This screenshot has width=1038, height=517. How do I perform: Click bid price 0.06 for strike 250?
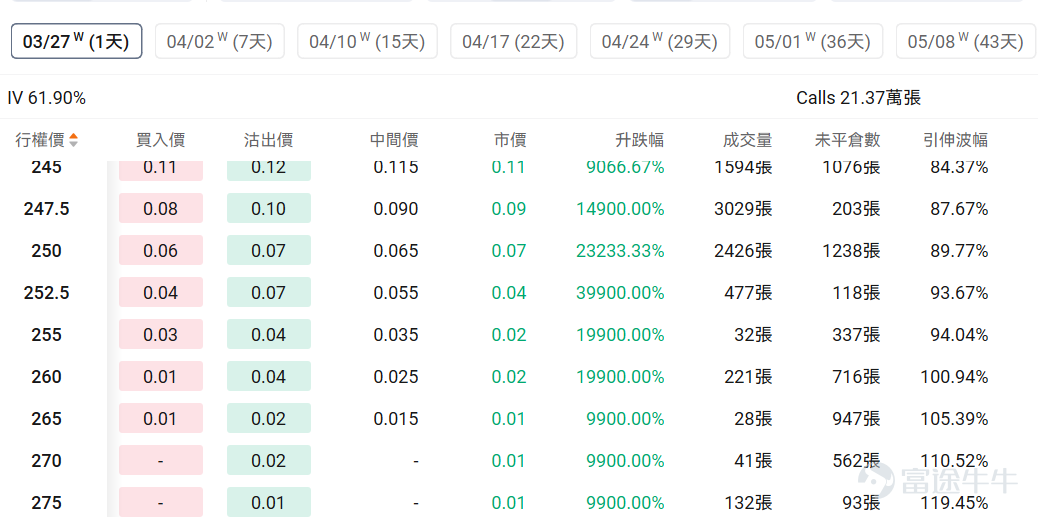tap(161, 251)
